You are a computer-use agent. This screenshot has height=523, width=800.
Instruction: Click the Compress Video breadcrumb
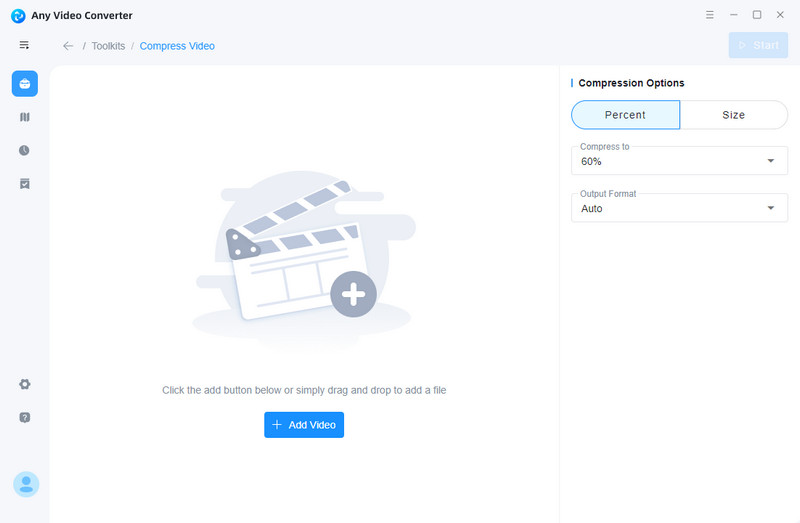(x=177, y=46)
